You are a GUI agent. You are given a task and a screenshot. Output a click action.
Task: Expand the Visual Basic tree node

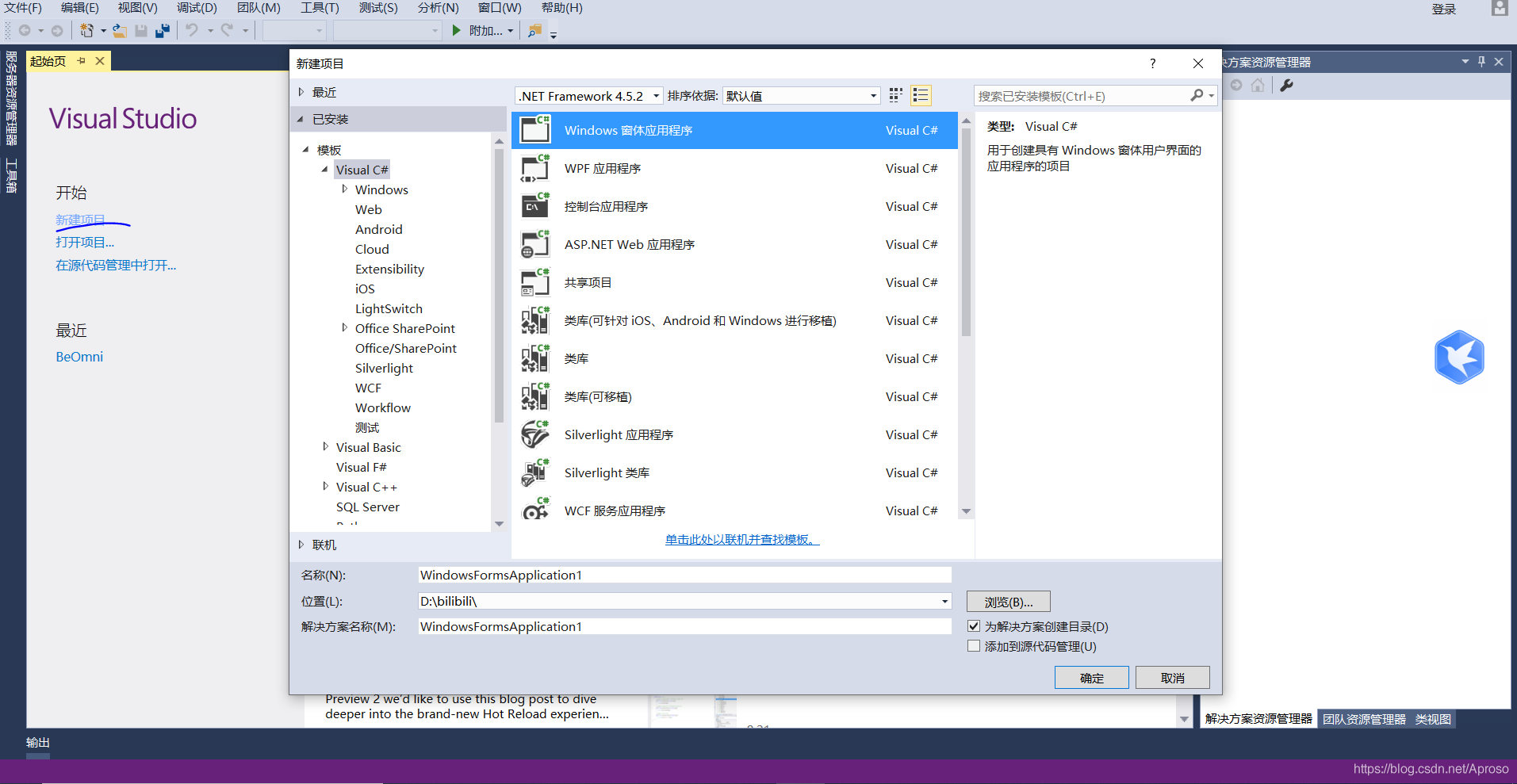click(x=325, y=447)
